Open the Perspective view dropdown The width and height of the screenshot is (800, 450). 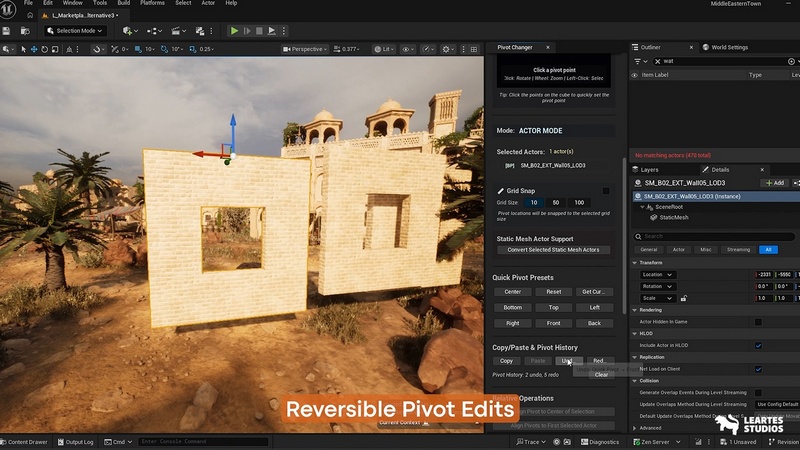[x=305, y=49]
